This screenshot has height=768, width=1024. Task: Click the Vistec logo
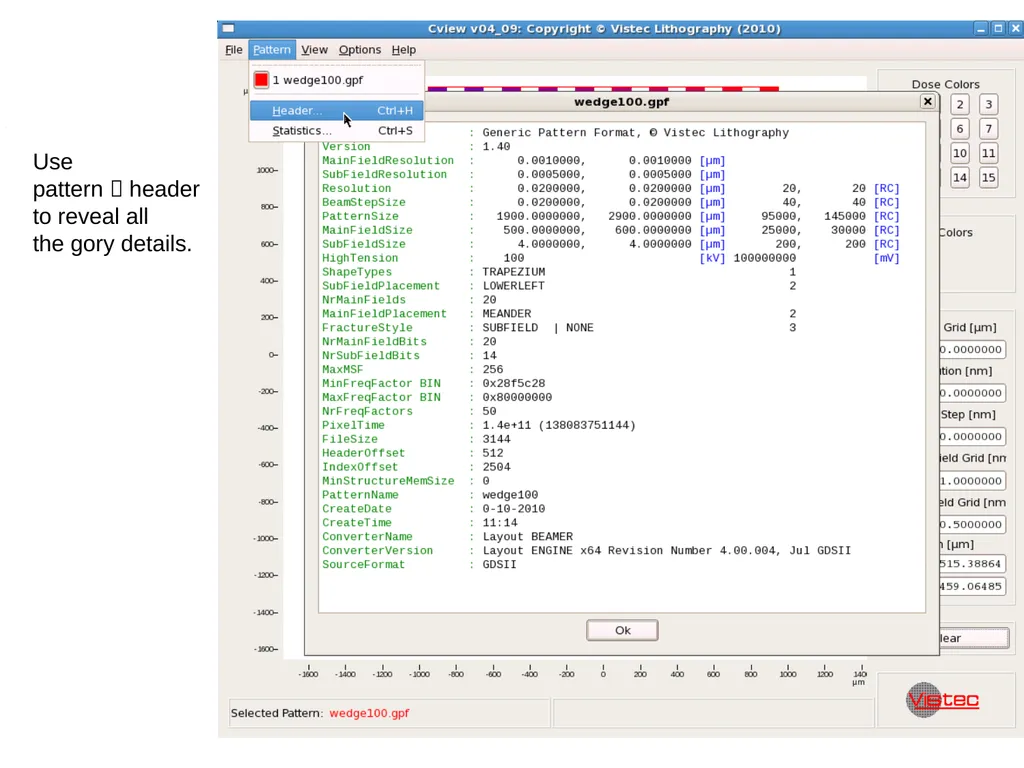coord(942,699)
